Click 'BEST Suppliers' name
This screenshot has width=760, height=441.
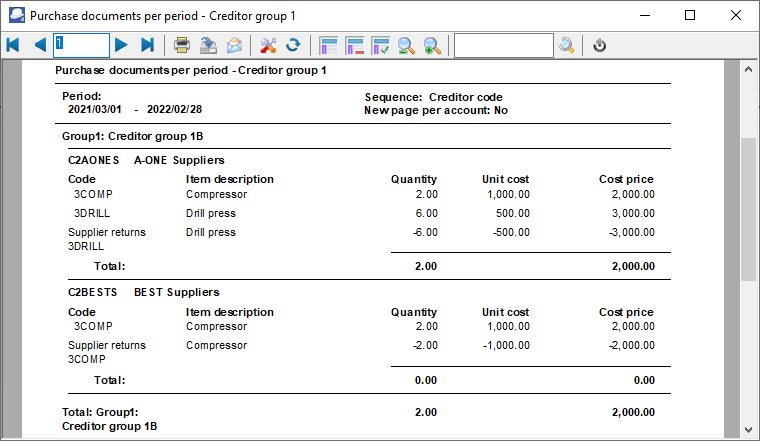177,292
